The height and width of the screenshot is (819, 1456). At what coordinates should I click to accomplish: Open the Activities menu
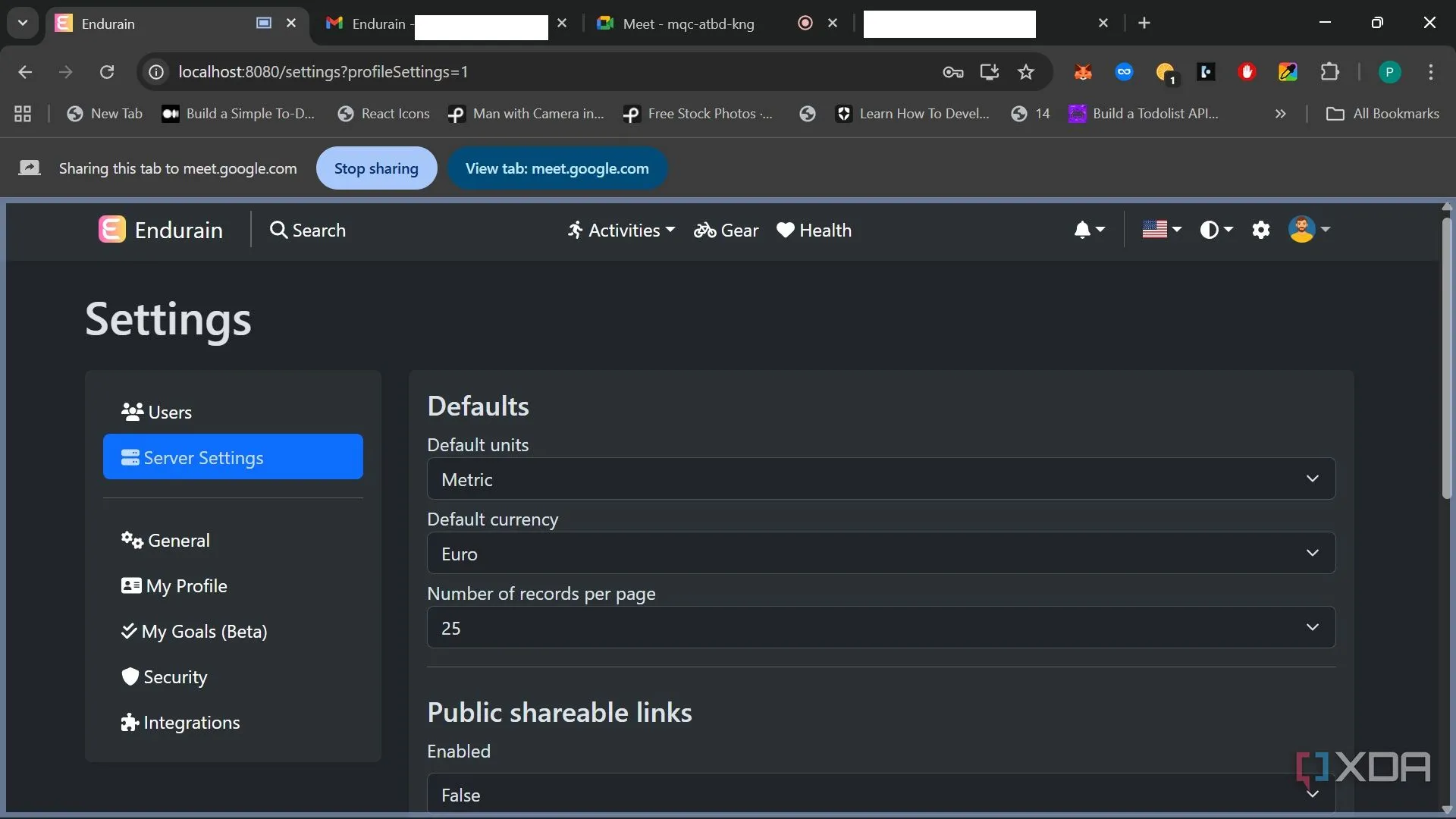[x=620, y=231]
